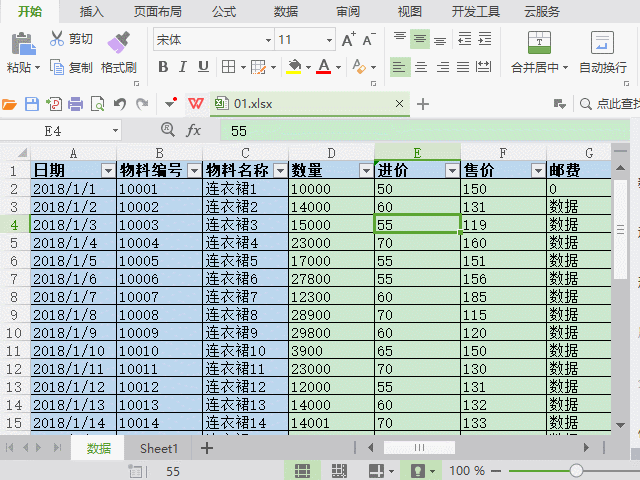640x480 pixels.
Task: Open a new document tab with plus
Action: (x=423, y=104)
